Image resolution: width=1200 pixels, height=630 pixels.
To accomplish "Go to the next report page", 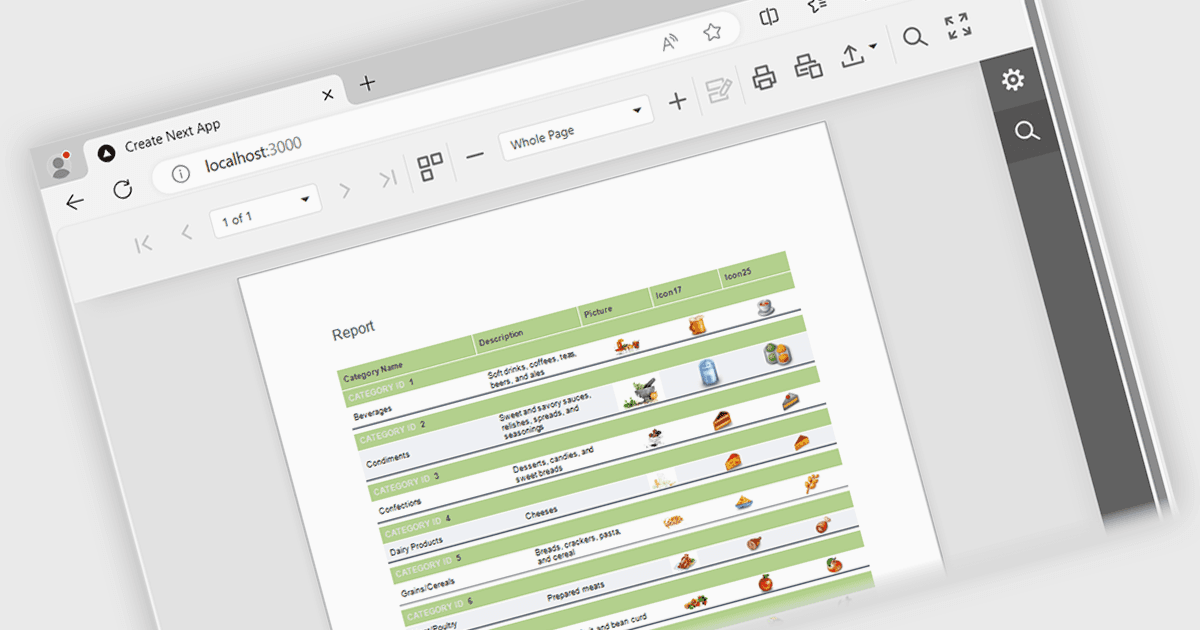I will click(345, 190).
